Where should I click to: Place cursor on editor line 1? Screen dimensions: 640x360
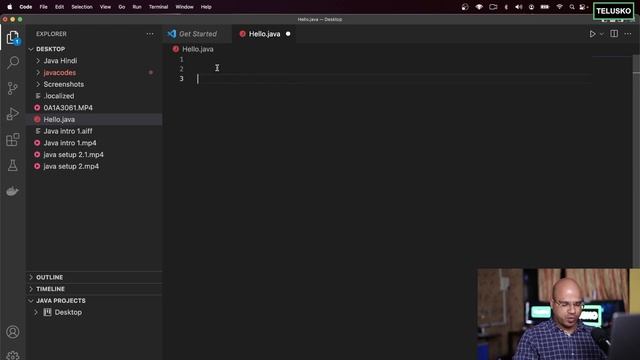pyautogui.click(x=394, y=60)
